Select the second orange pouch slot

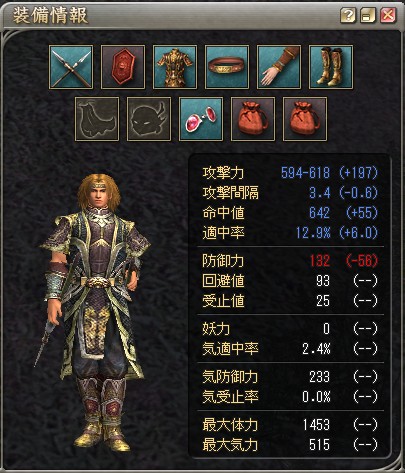(305, 119)
